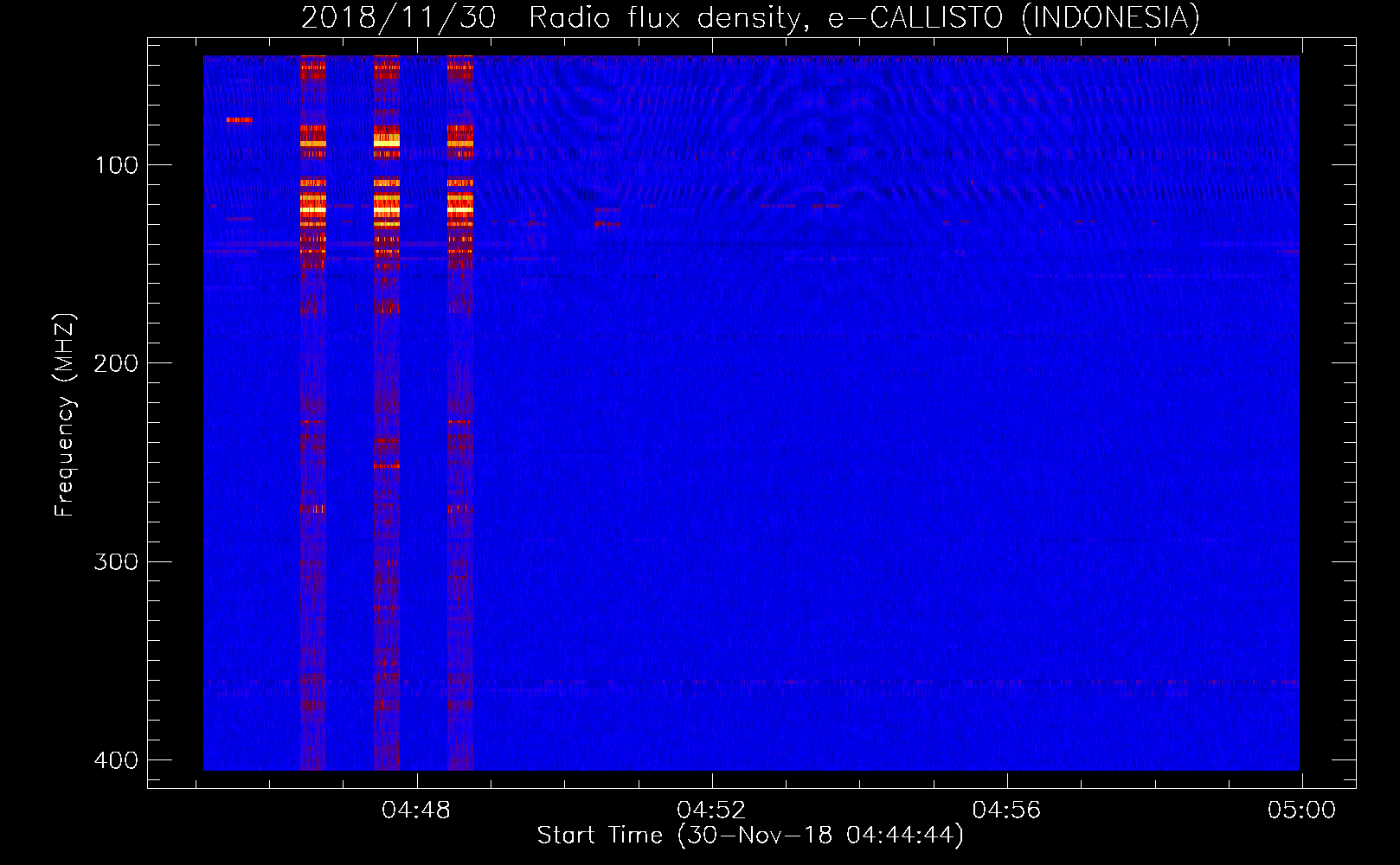Click the date '2018/11/30' in the title

click(399, 17)
